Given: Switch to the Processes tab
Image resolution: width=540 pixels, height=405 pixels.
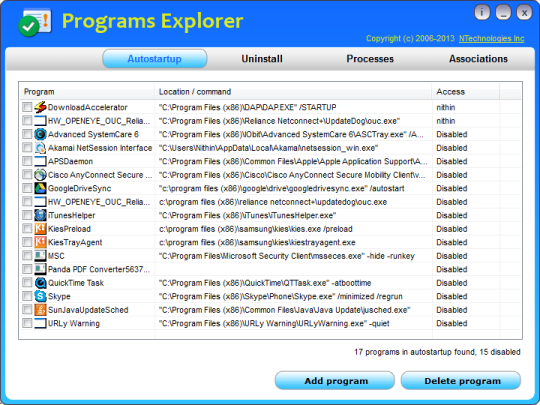Looking at the screenshot, I should [x=370, y=59].
